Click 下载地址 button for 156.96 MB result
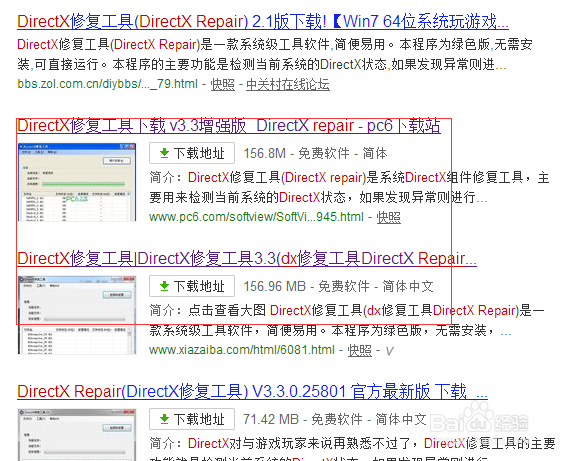 pos(192,286)
